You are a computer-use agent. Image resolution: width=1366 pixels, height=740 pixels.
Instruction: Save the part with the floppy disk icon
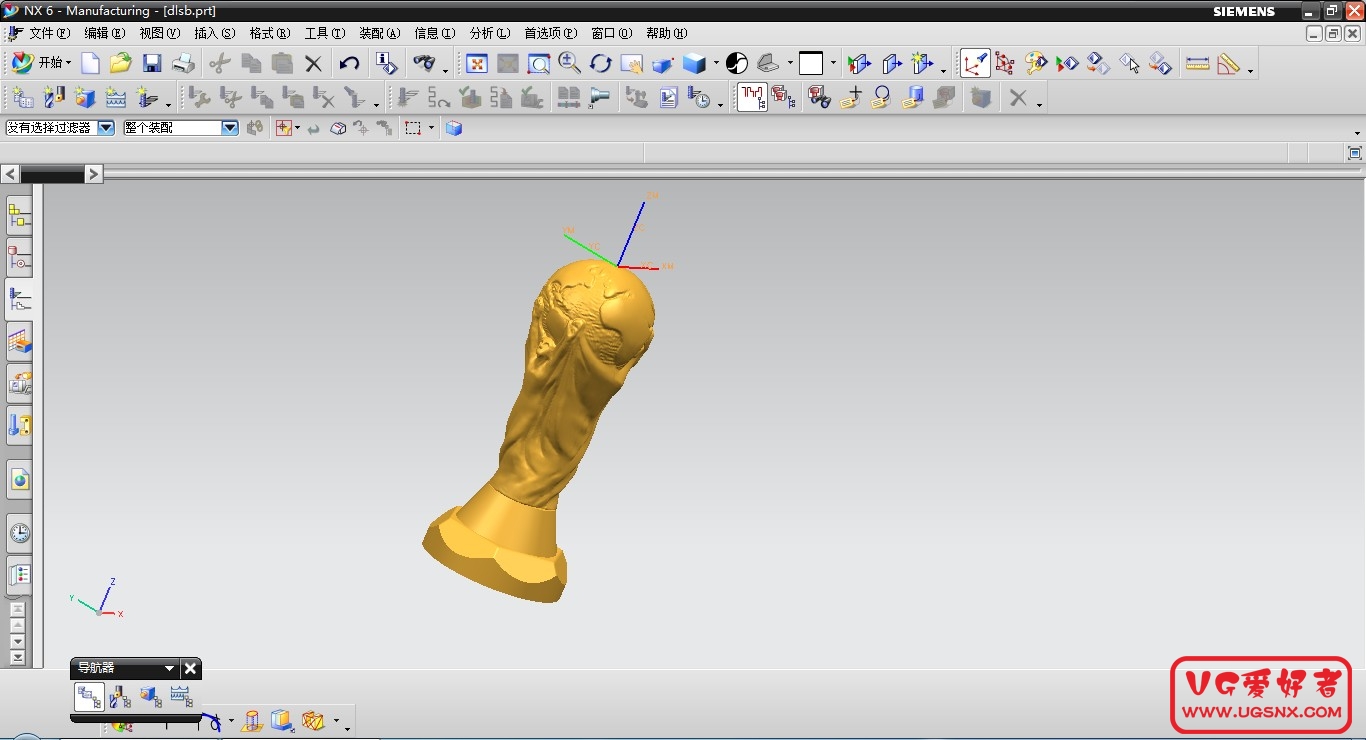coord(152,63)
